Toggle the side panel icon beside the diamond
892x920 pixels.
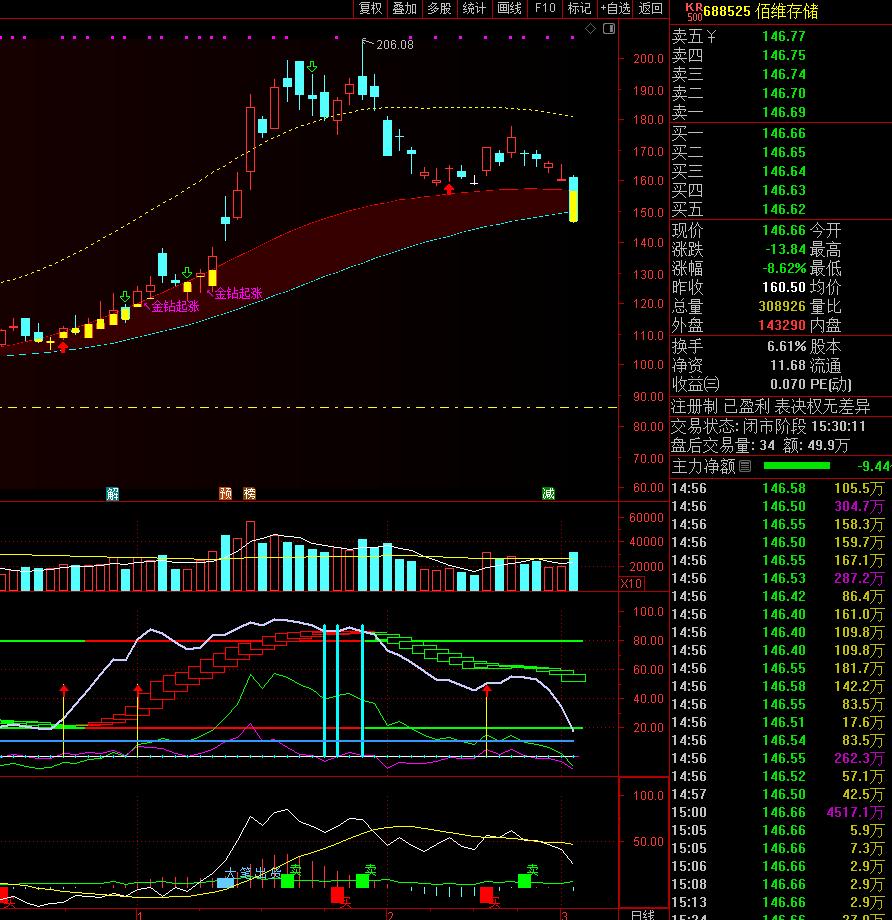pos(609,28)
